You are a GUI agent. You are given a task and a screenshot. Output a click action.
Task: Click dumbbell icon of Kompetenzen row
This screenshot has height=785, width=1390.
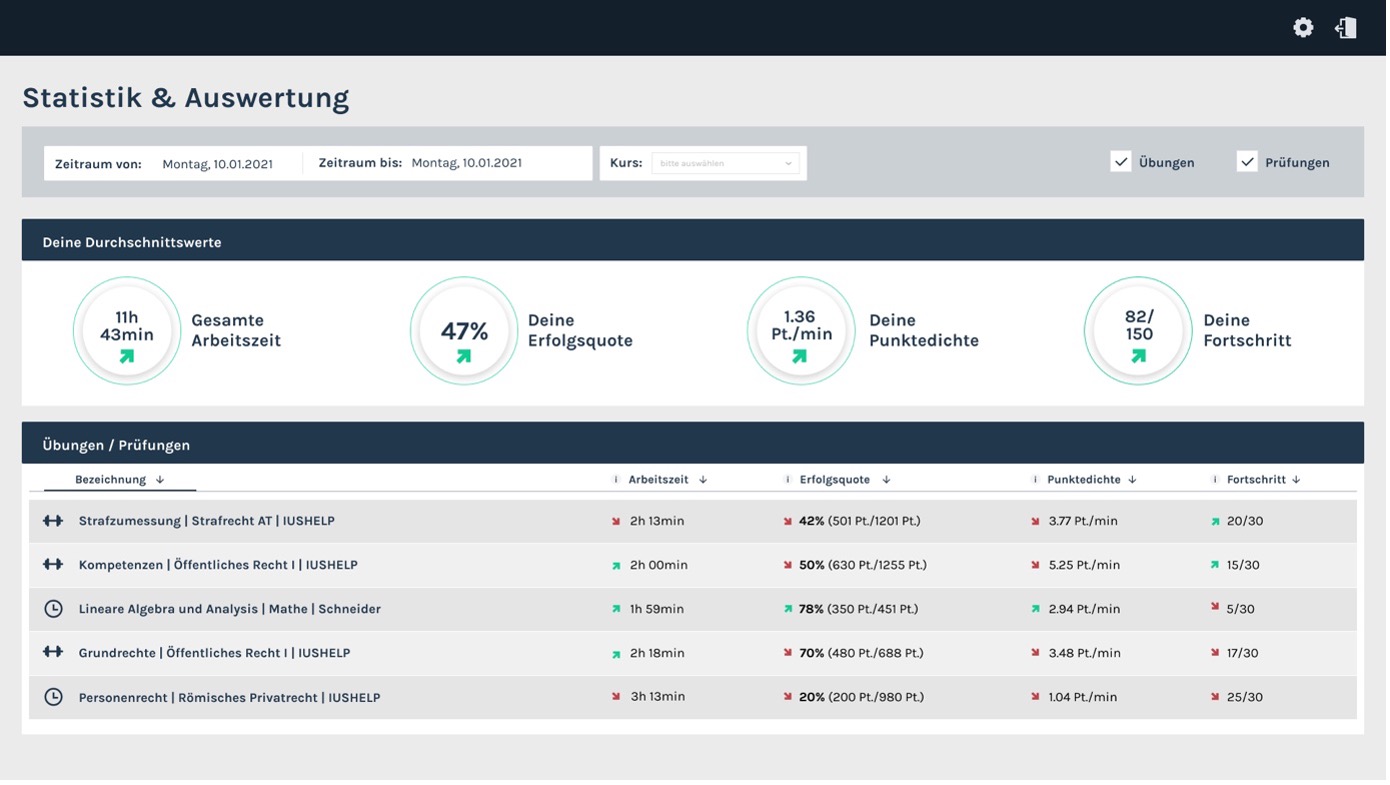point(53,565)
